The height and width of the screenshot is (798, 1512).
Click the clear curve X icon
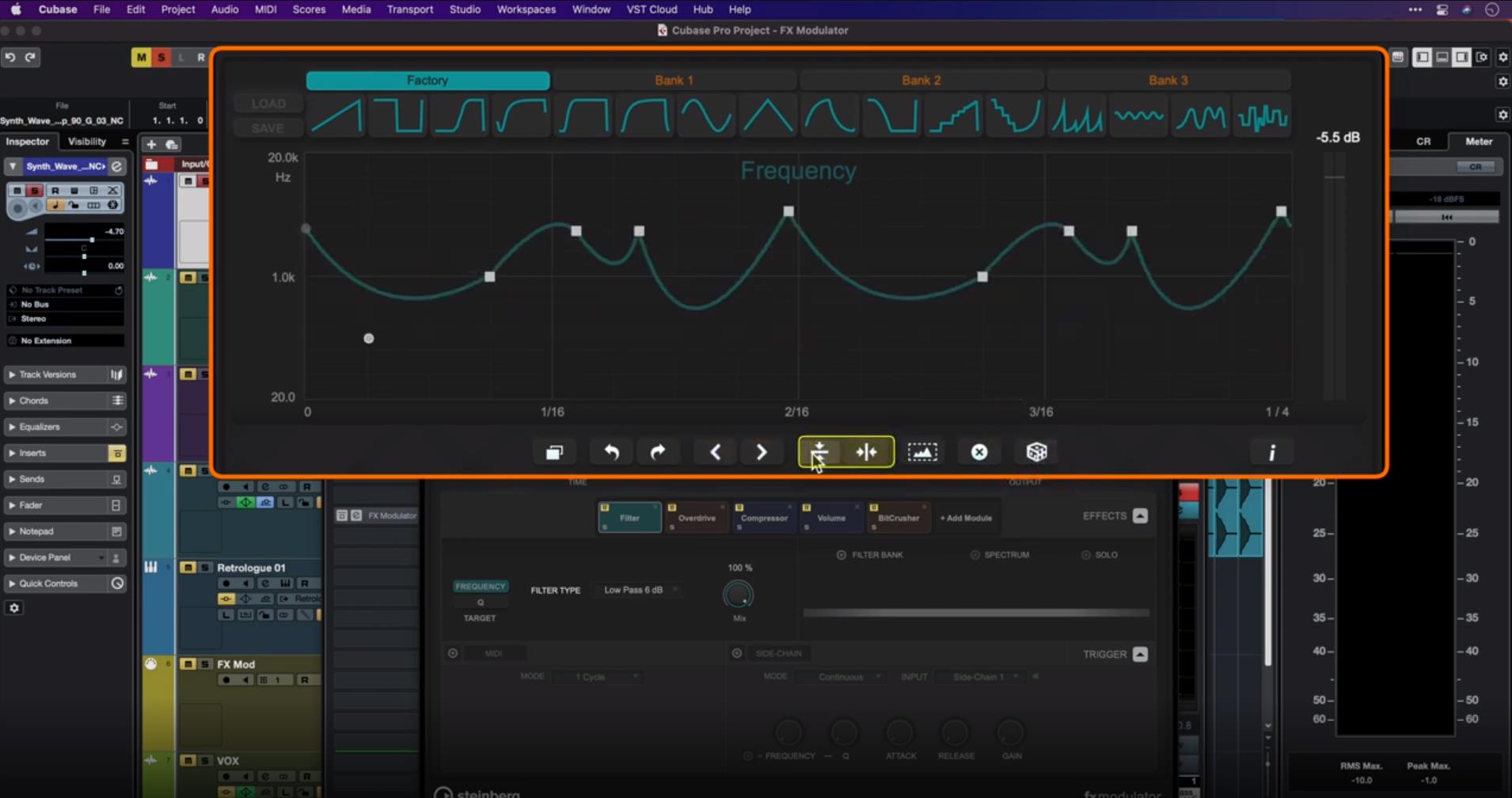pos(979,452)
